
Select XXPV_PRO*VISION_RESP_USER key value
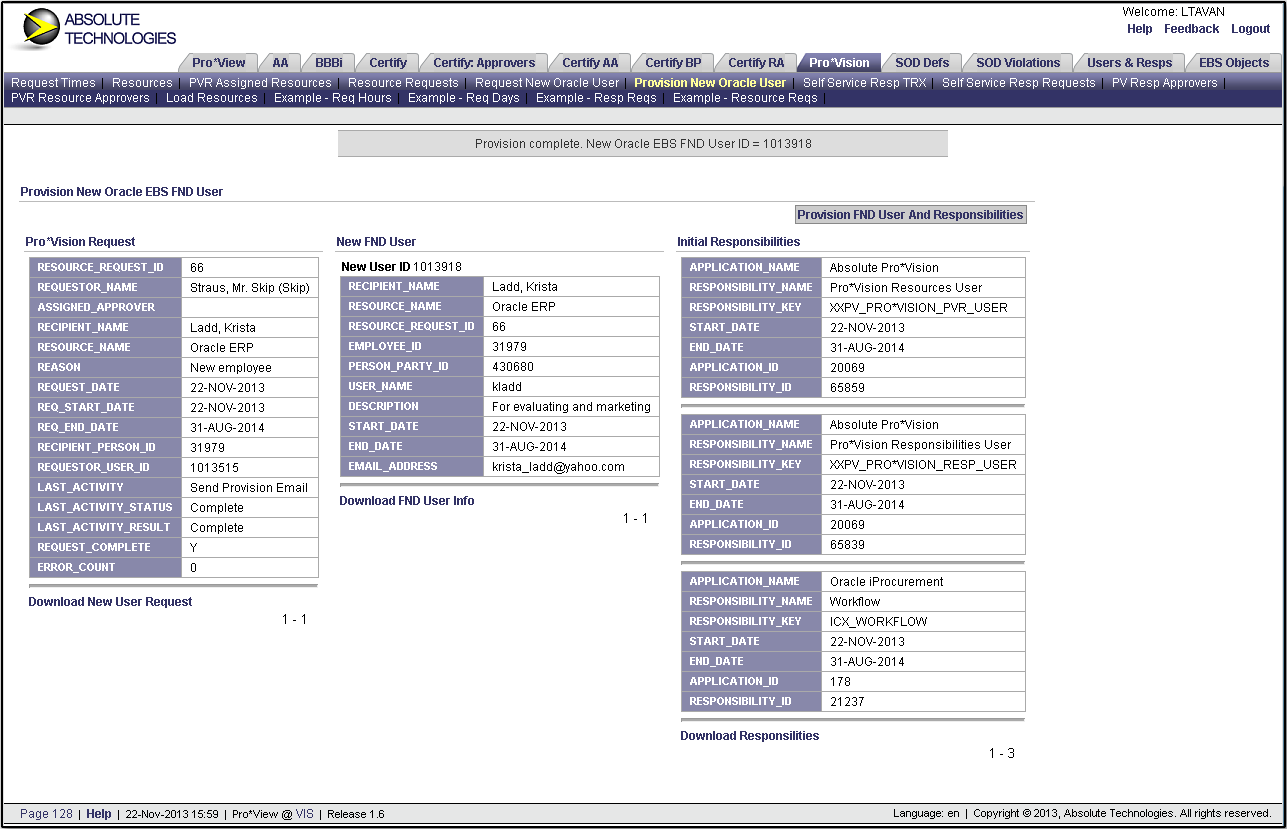coord(923,465)
